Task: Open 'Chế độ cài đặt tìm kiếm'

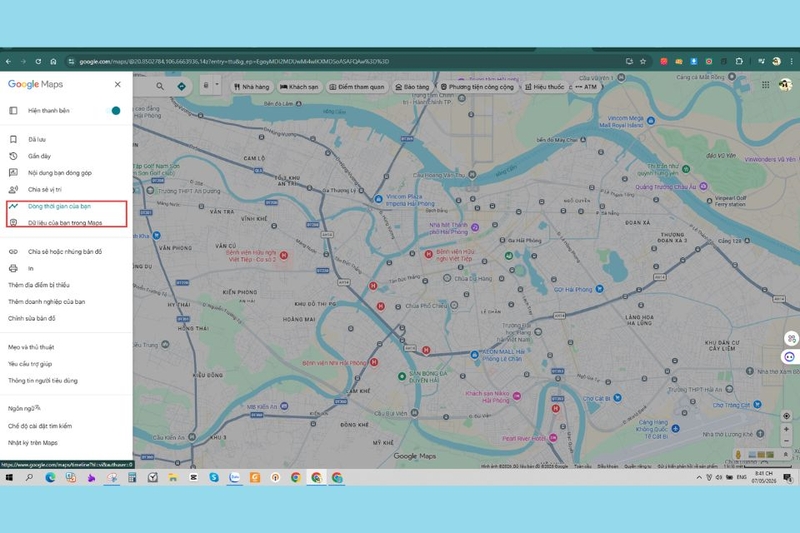Action: coord(40,426)
